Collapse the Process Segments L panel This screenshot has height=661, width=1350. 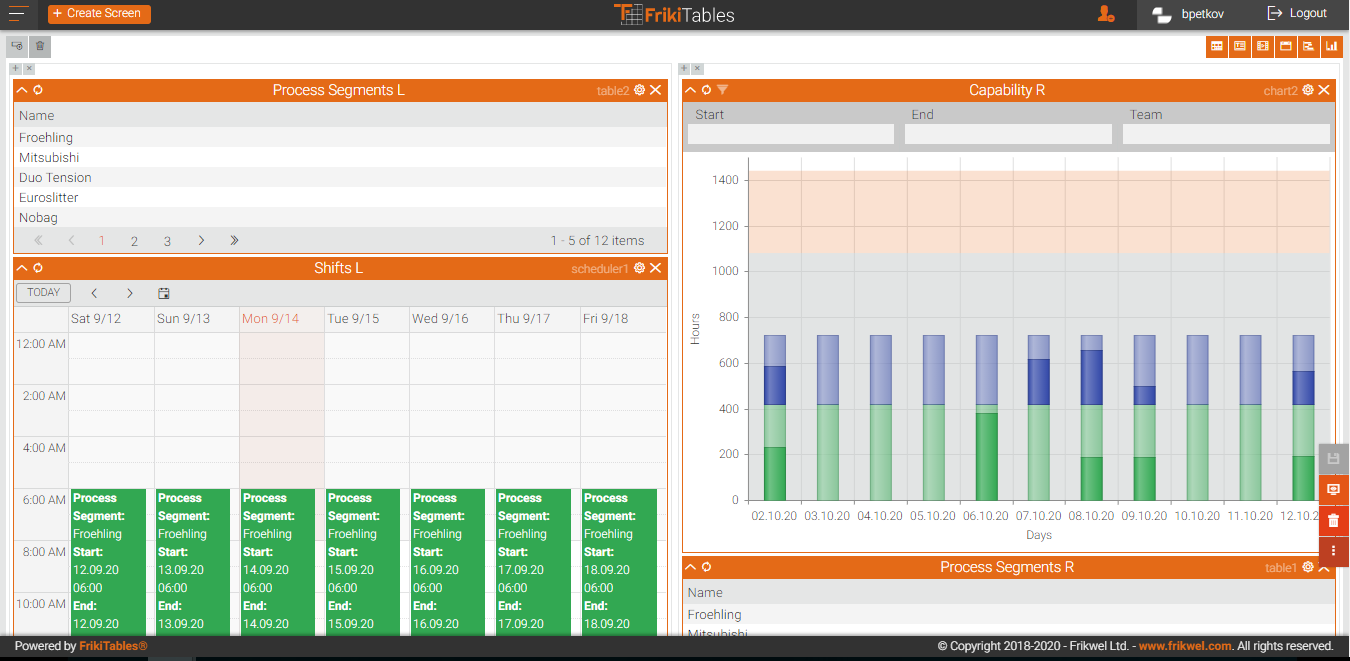[22, 90]
